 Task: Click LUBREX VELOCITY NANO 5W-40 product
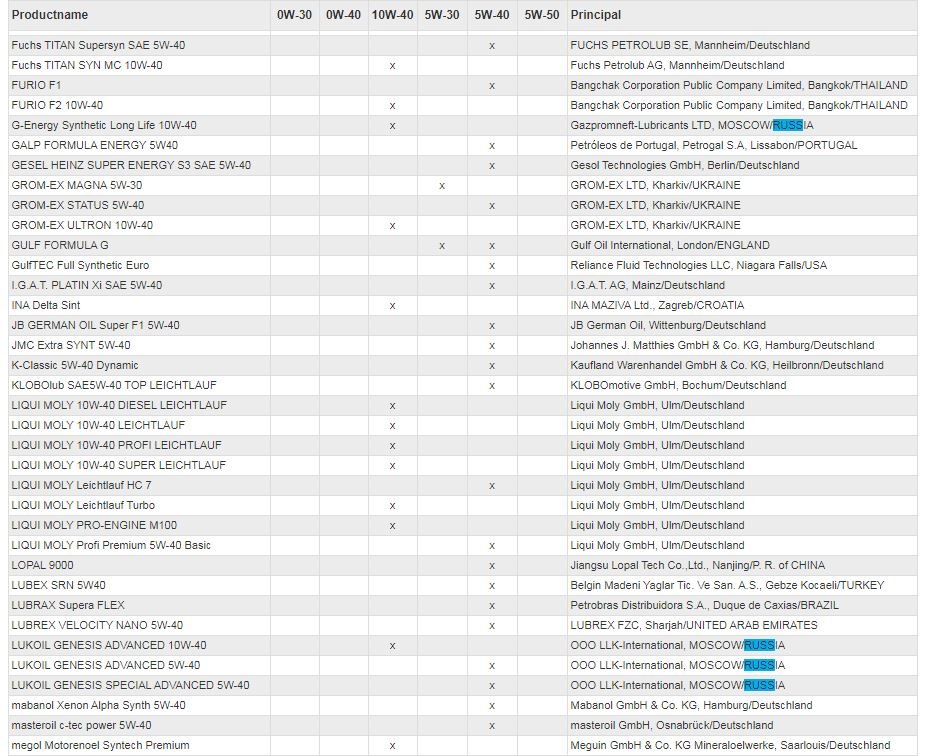tap(97, 627)
